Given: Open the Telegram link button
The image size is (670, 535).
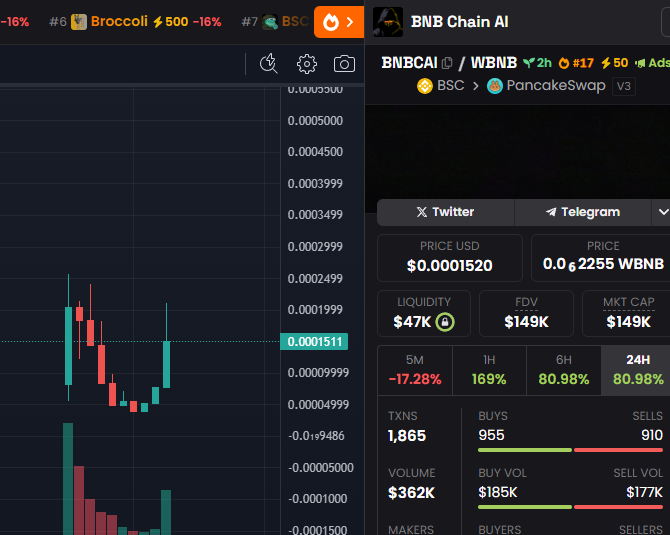Looking at the screenshot, I should coord(583,212).
